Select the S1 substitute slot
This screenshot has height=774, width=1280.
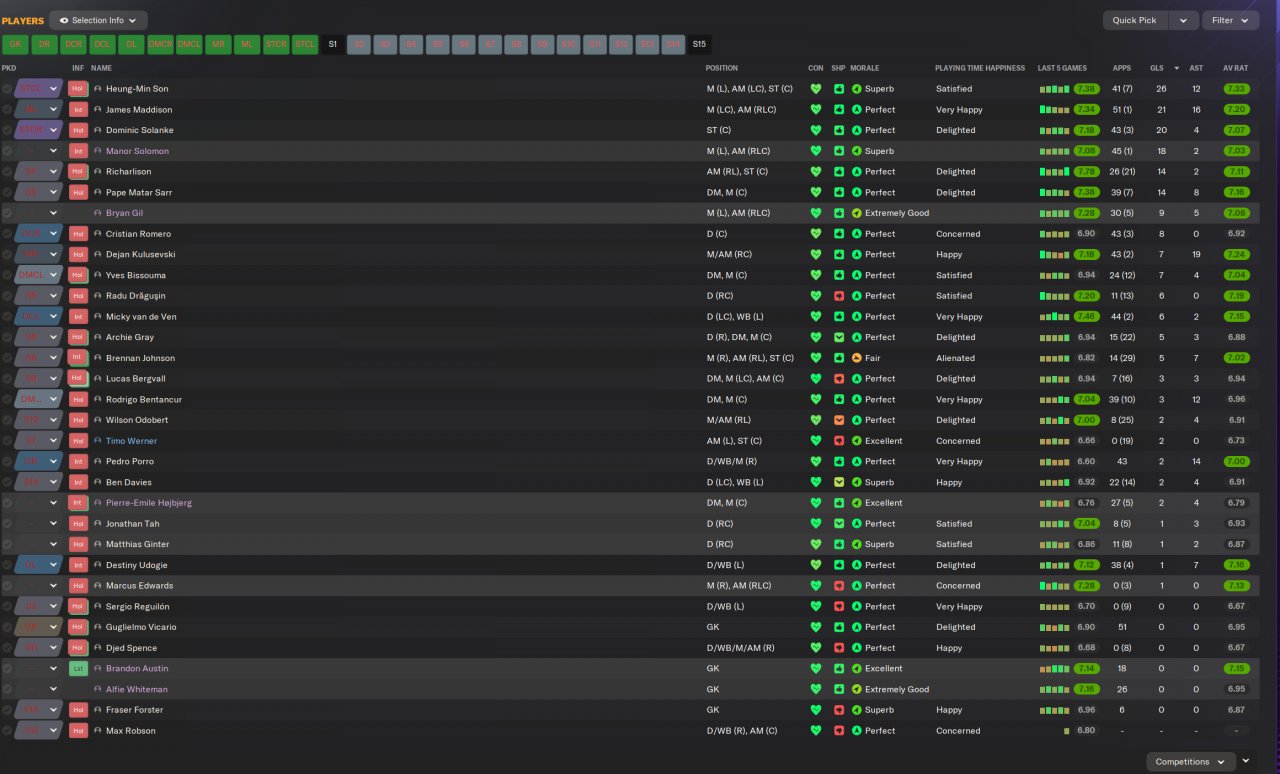334,44
